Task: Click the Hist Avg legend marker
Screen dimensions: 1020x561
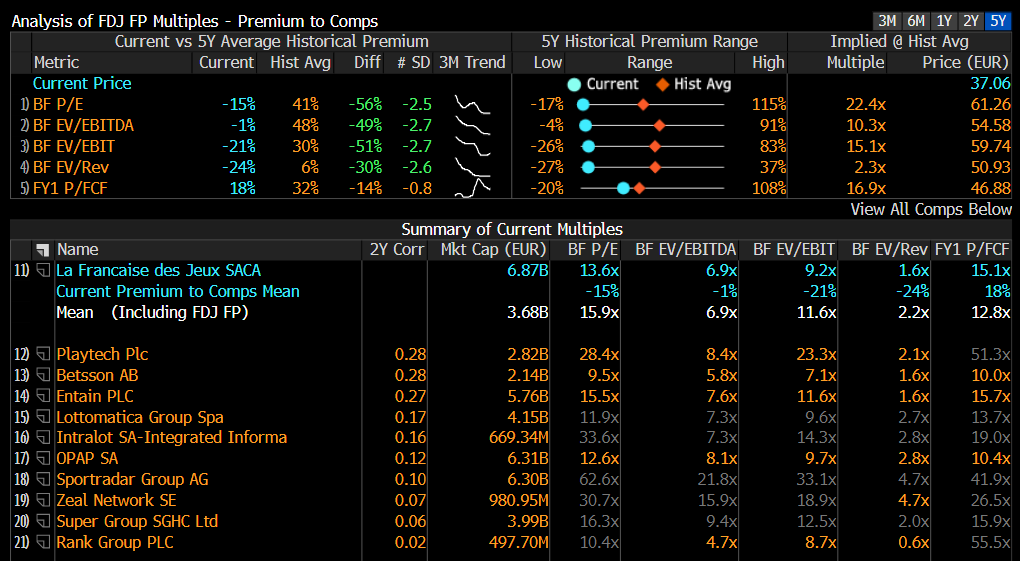Action: pyautogui.click(x=662, y=85)
